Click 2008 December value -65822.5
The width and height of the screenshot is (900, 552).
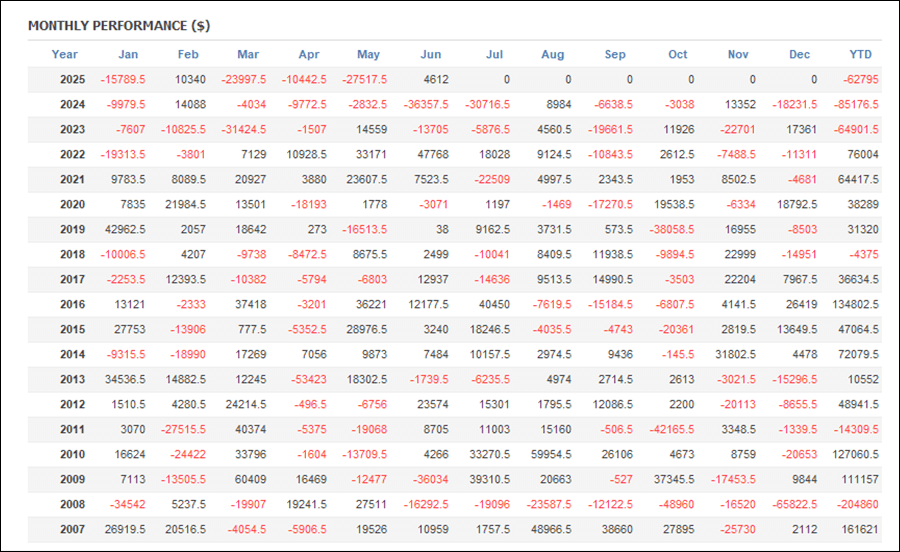coord(794,504)
